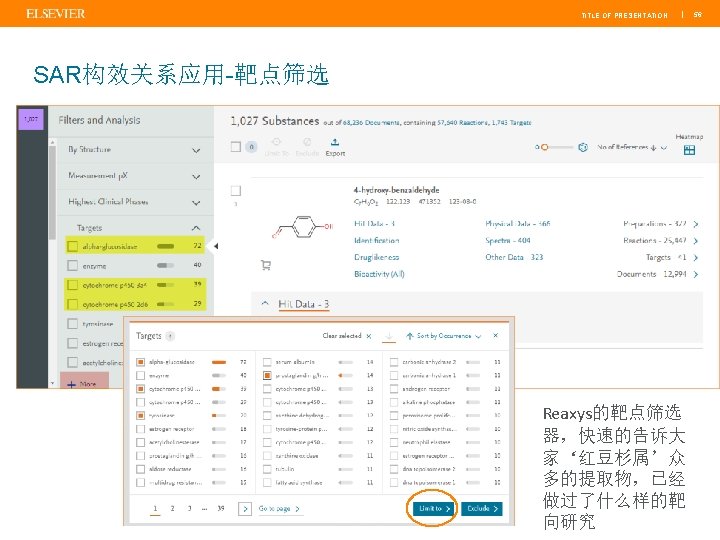Click the Limit To icon in toolbar

point(276,142)
